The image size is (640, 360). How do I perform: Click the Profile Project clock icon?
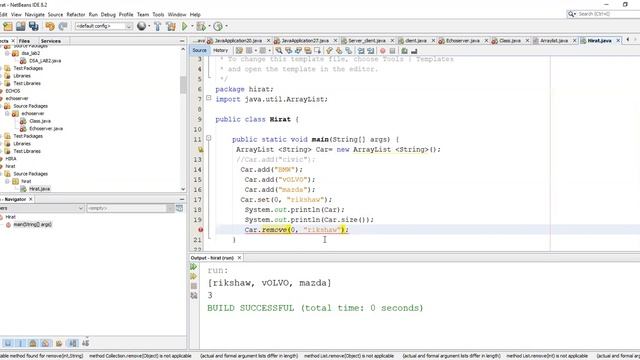(218, 27)
